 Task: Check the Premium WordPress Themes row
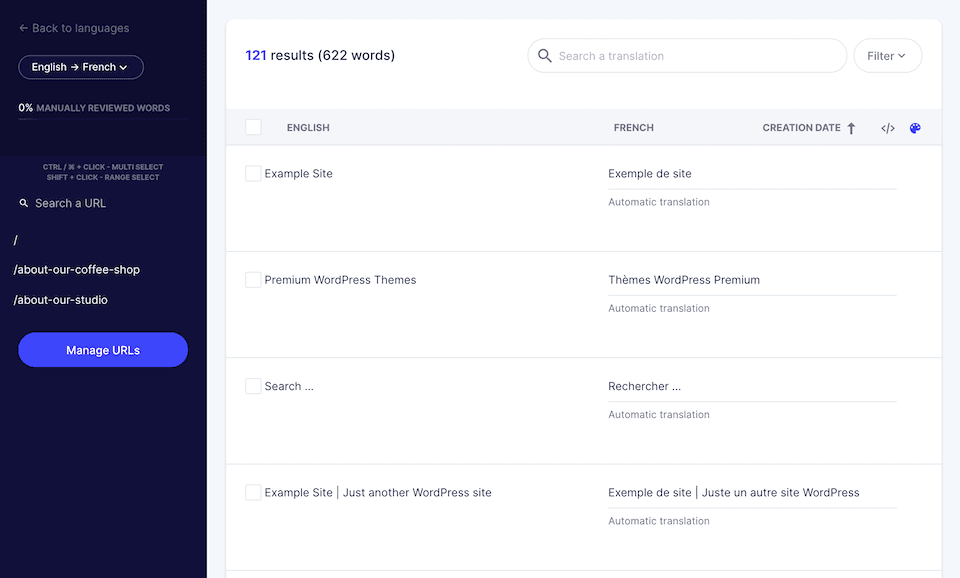[253, 280]
